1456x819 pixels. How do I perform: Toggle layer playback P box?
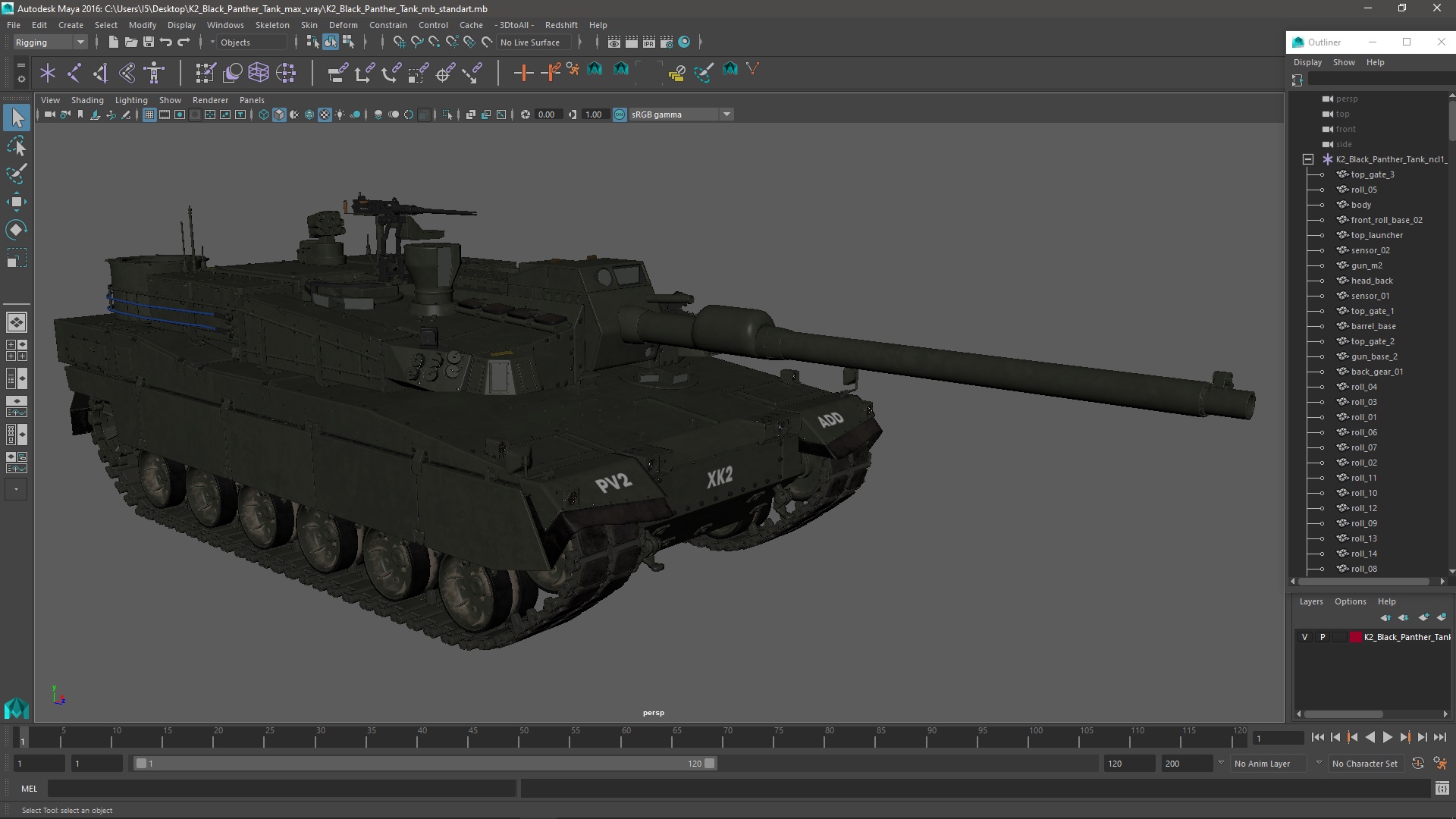[1323, 637]
